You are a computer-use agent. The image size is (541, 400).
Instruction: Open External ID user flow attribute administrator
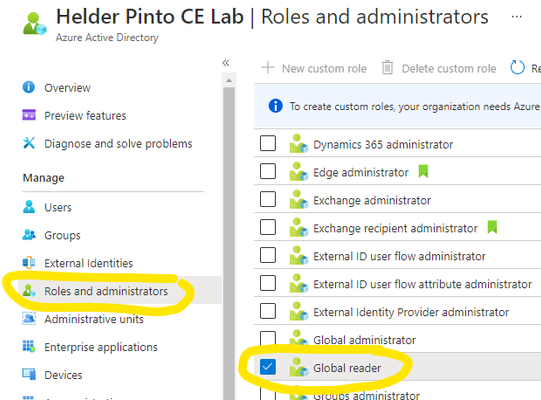tap(422, 284)
